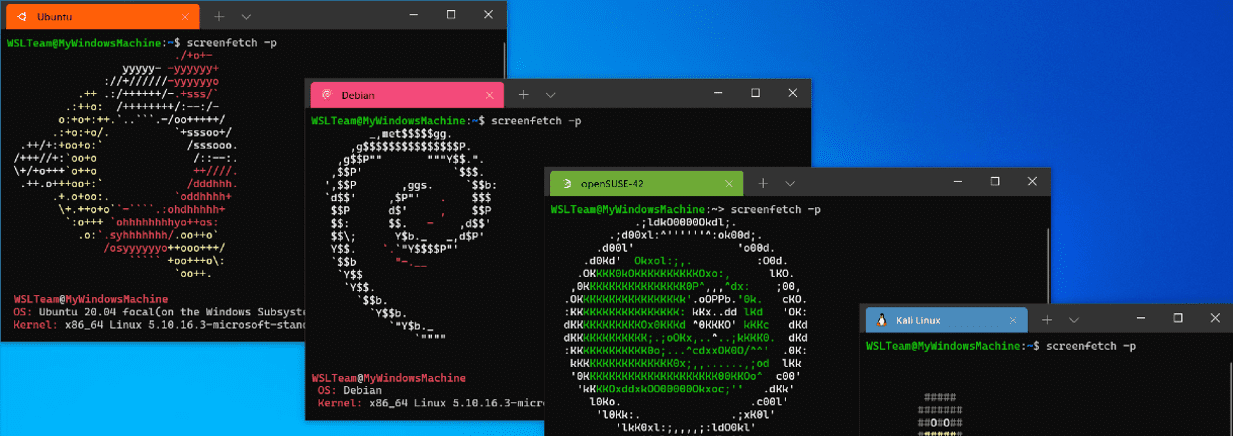
Task: Open profile dropdown in Kali Linux window
Action: tap(1073, 320)
